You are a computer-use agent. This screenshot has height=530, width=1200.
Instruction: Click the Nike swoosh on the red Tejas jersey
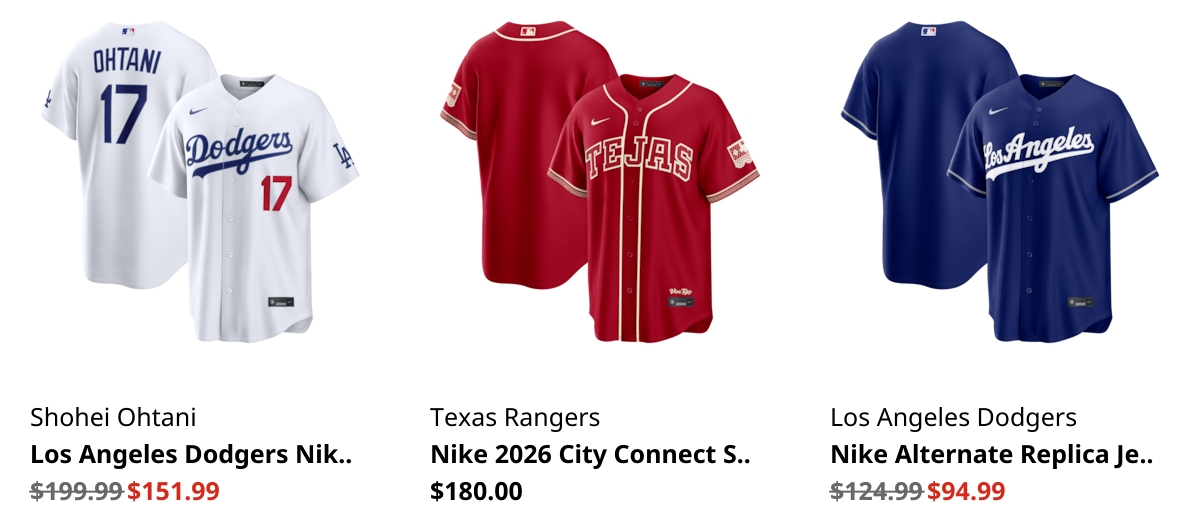point(599,120)
